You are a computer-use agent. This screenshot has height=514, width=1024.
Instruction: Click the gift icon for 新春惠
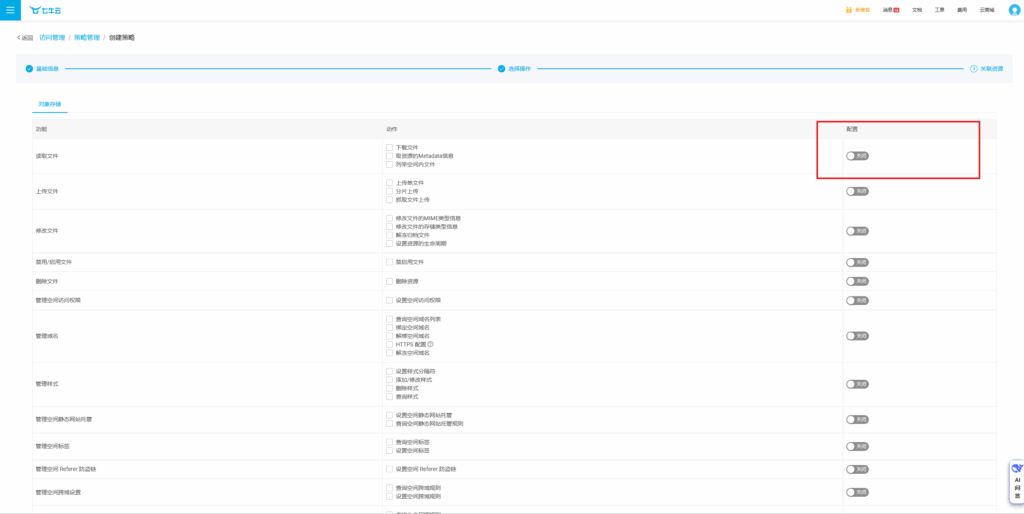[x=848, y=10]
